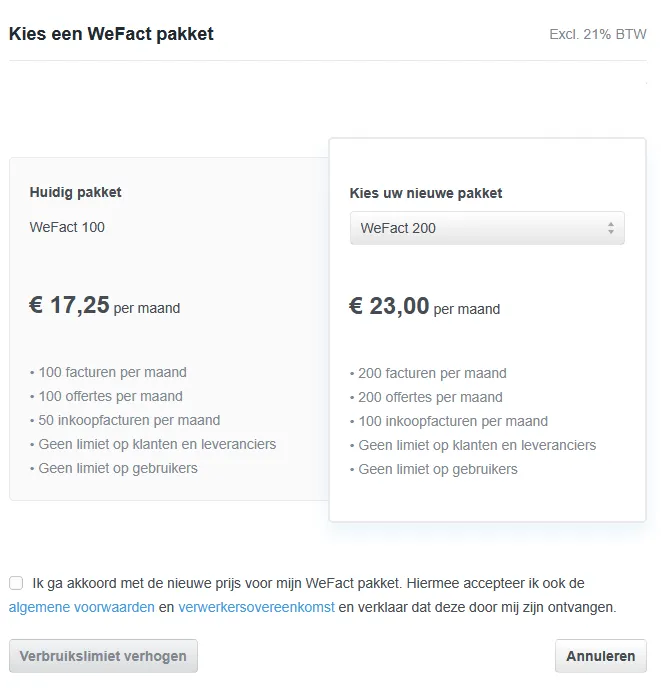Click the € 17,25 per maand price
This screenshot has width=661, height=691.
(x=105, y=306)
